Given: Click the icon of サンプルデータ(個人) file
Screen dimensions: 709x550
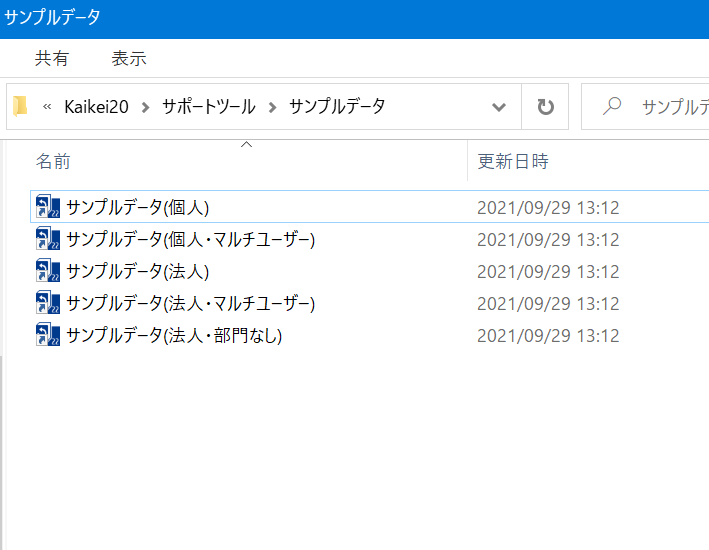Looking at the screenshot, I should 48,208.
